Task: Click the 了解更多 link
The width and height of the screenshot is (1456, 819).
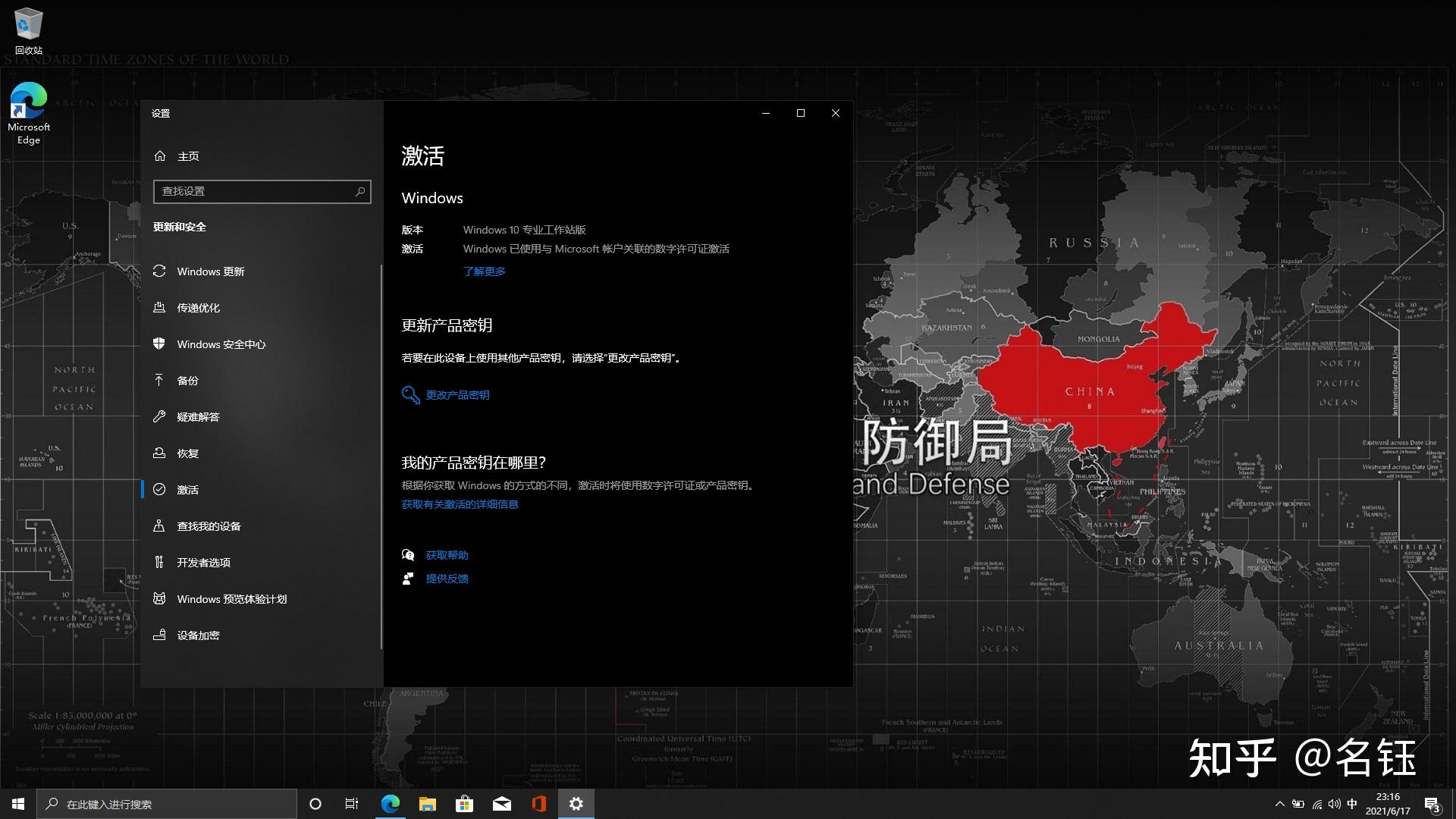Action: (x=484, y=271)
